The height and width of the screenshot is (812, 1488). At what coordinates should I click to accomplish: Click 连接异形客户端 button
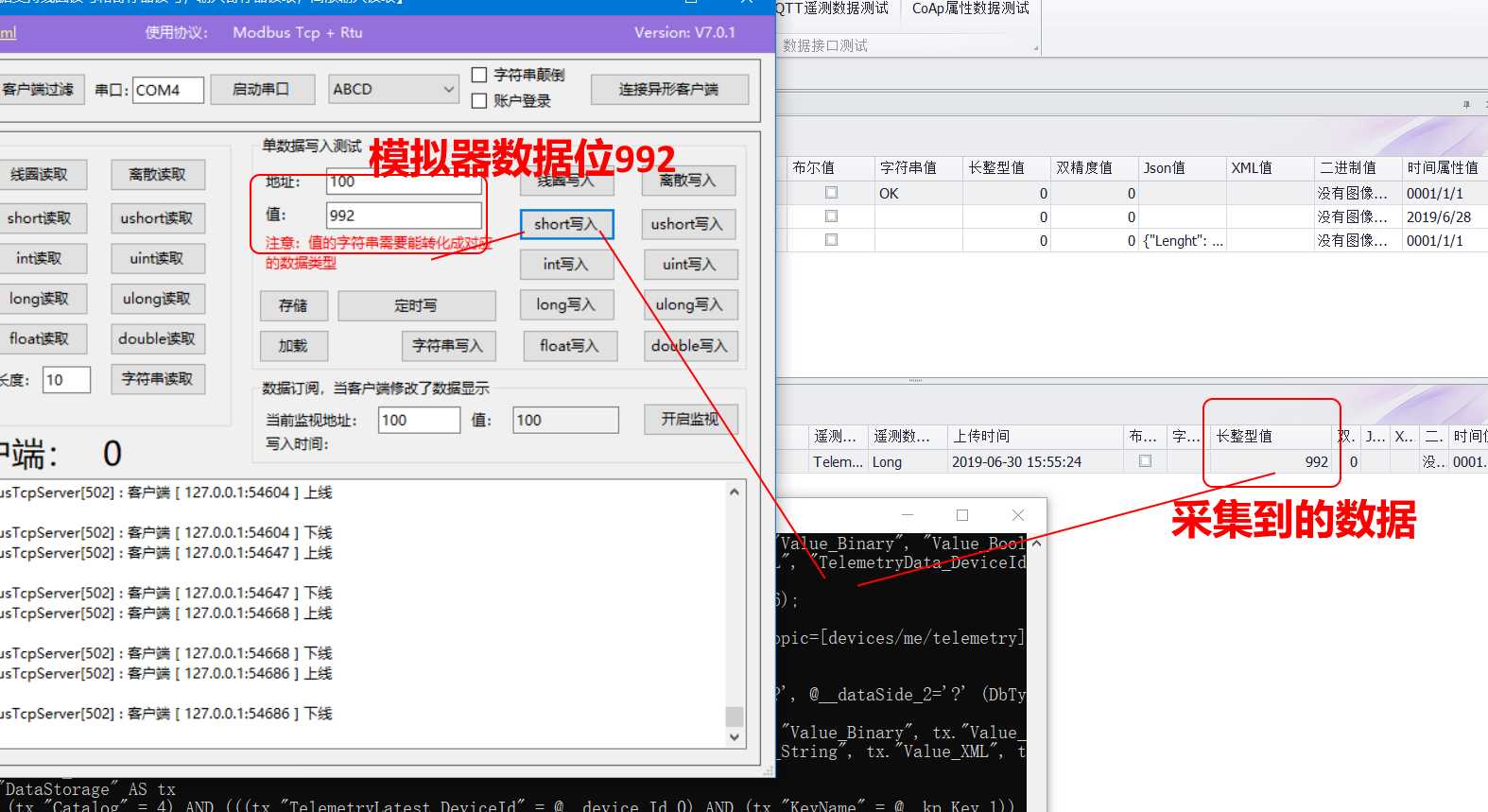pyautogui.click(x=669, y=89)
